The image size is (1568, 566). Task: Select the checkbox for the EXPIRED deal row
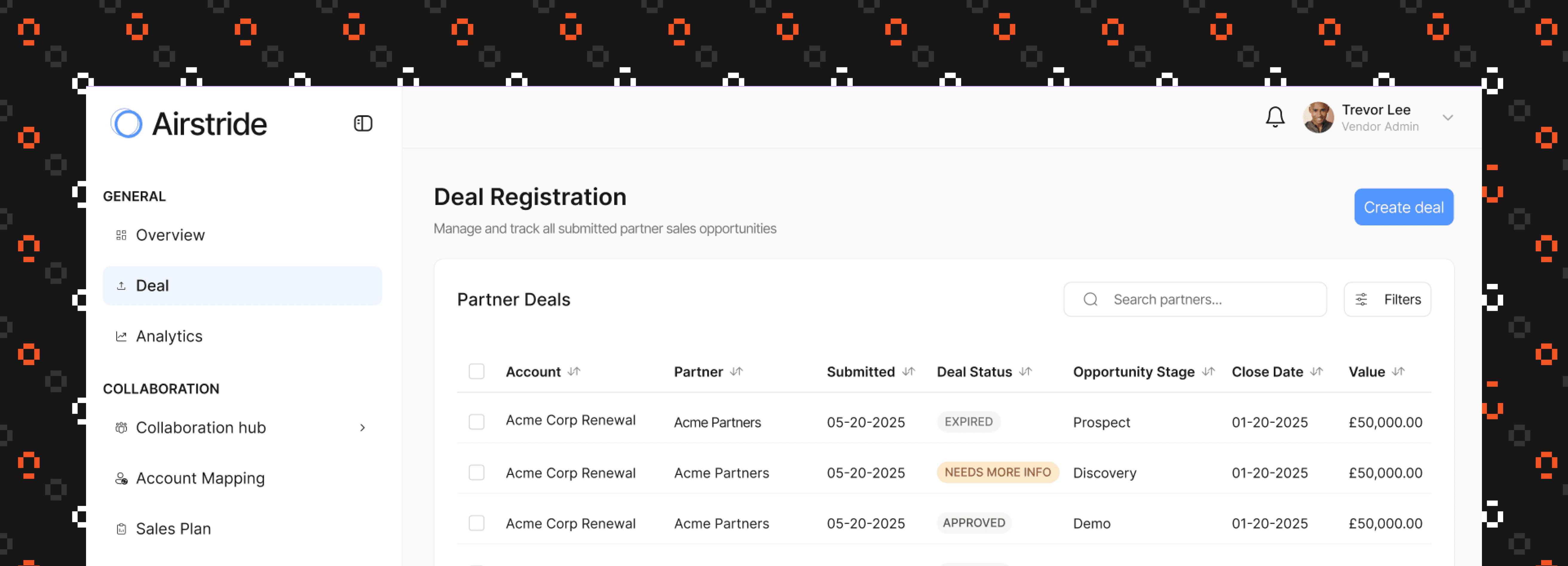477,421
